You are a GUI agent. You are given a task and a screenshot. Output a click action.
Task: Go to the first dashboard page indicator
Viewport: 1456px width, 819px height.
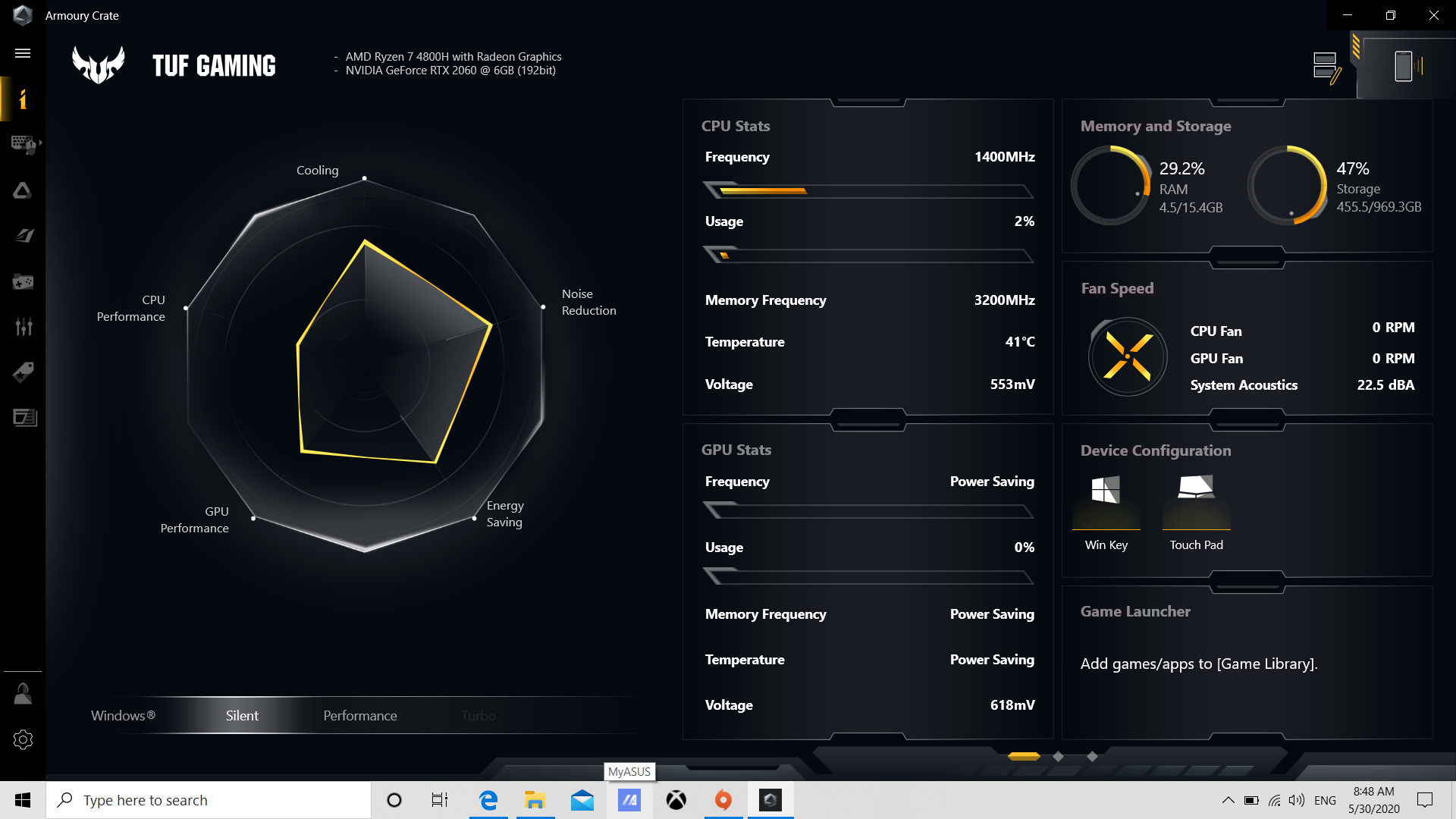click(x=1024, y=756)
